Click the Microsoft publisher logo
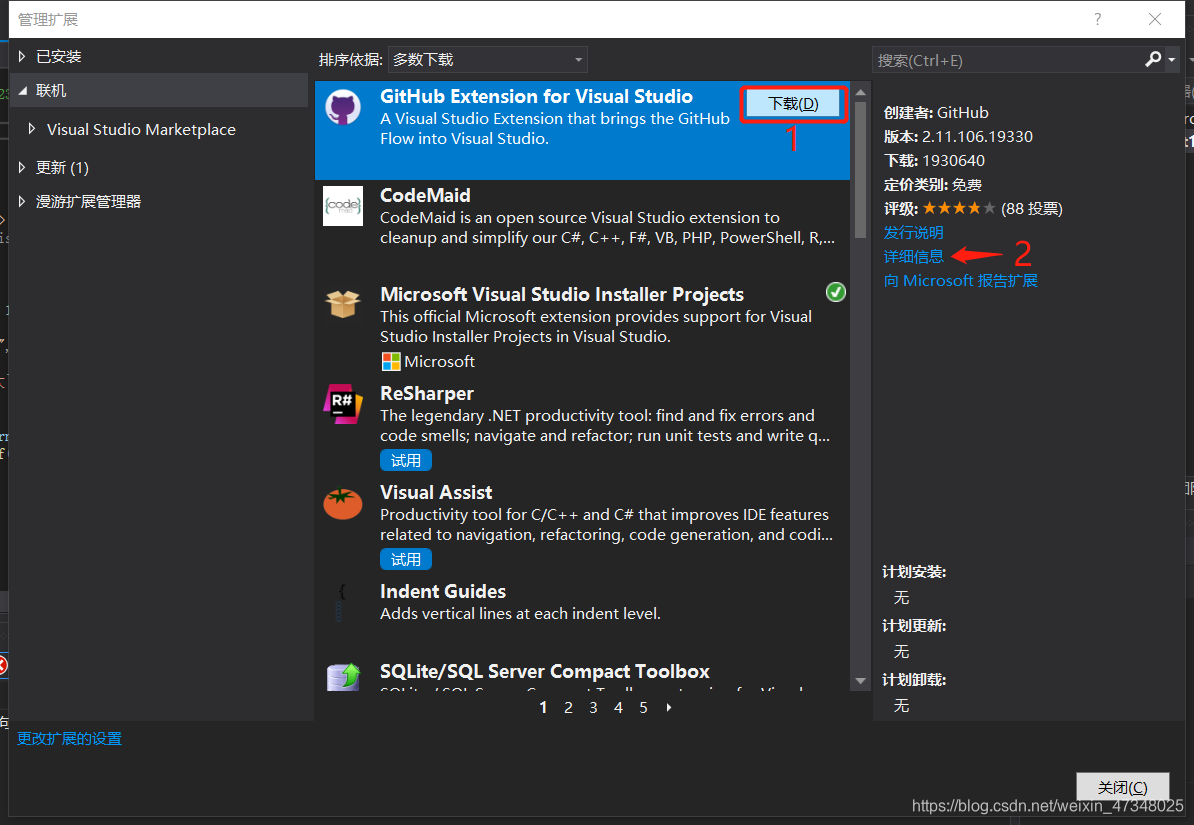The image size is (1194, 825). 391,361
